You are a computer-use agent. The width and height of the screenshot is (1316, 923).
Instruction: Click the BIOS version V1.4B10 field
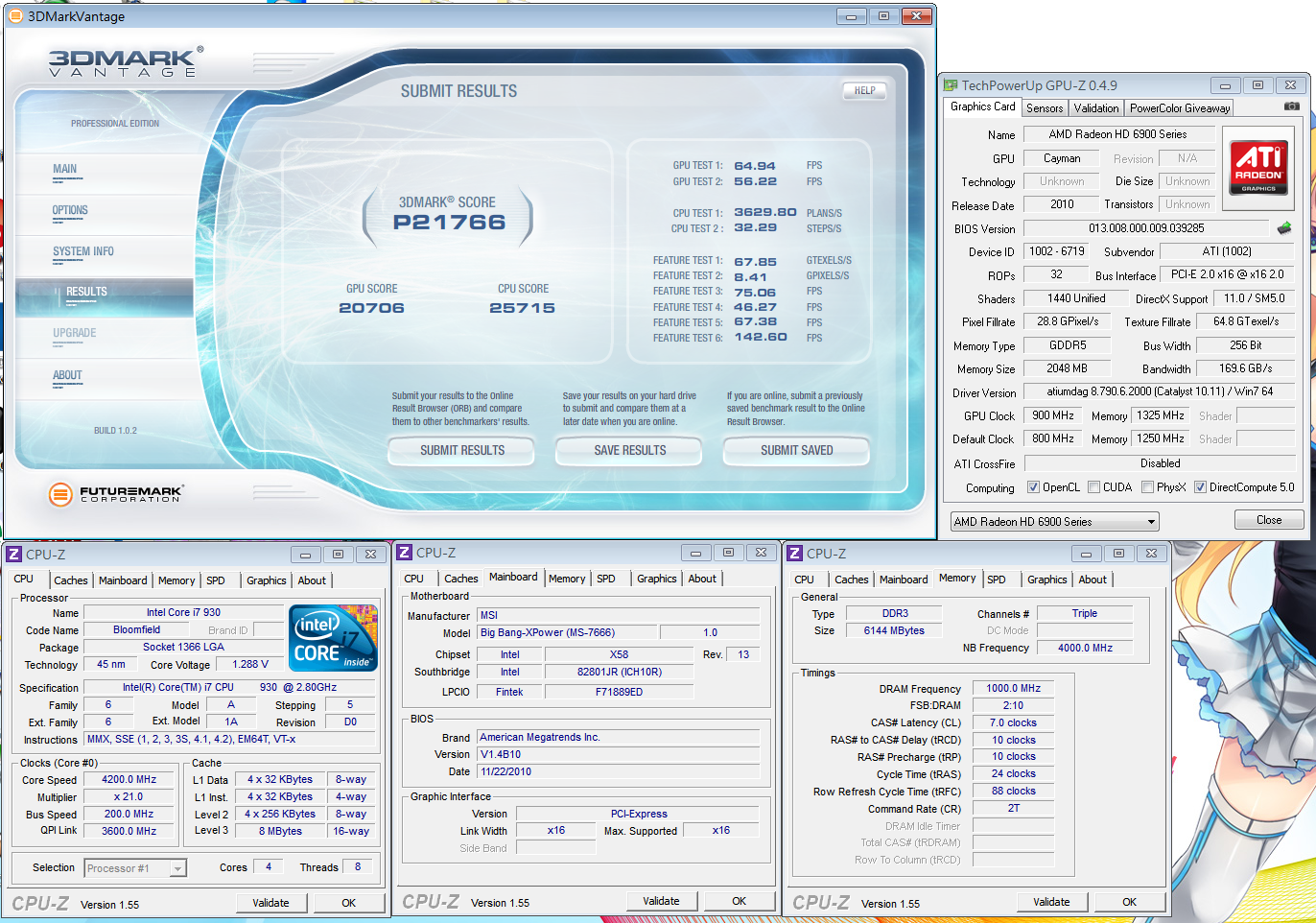pyautogui.click(x=619, y=754)
